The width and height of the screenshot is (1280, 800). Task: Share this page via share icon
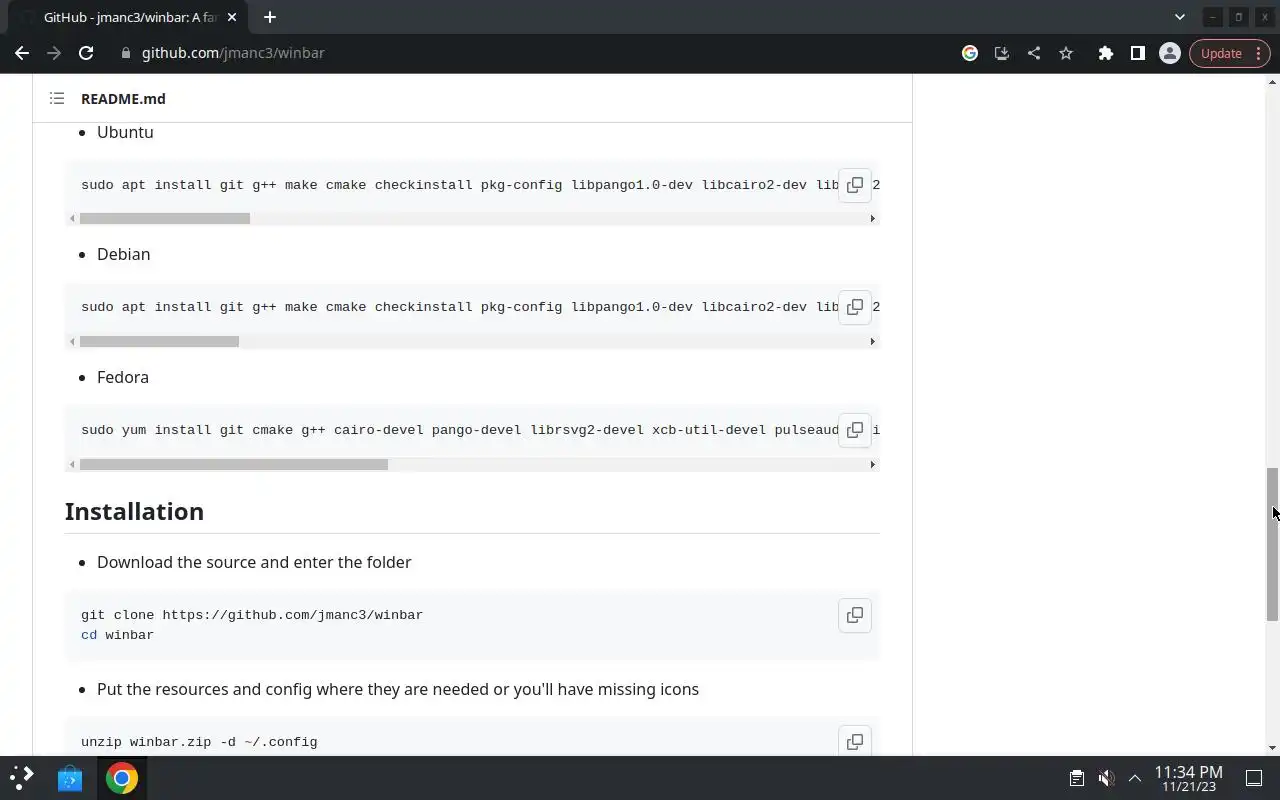[x=1034, y=53]
